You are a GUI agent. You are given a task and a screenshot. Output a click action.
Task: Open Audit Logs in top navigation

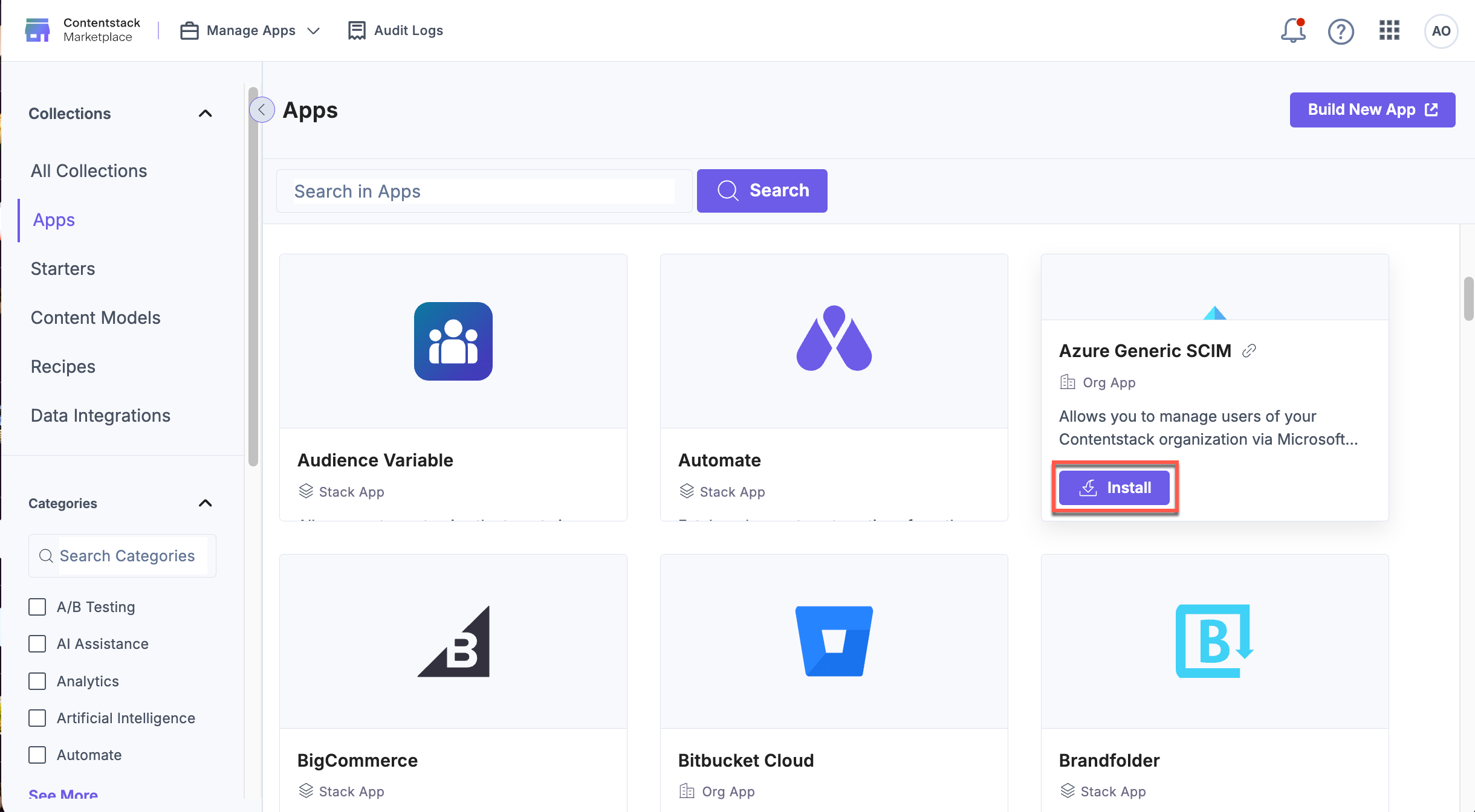click(x=395, y=30)
